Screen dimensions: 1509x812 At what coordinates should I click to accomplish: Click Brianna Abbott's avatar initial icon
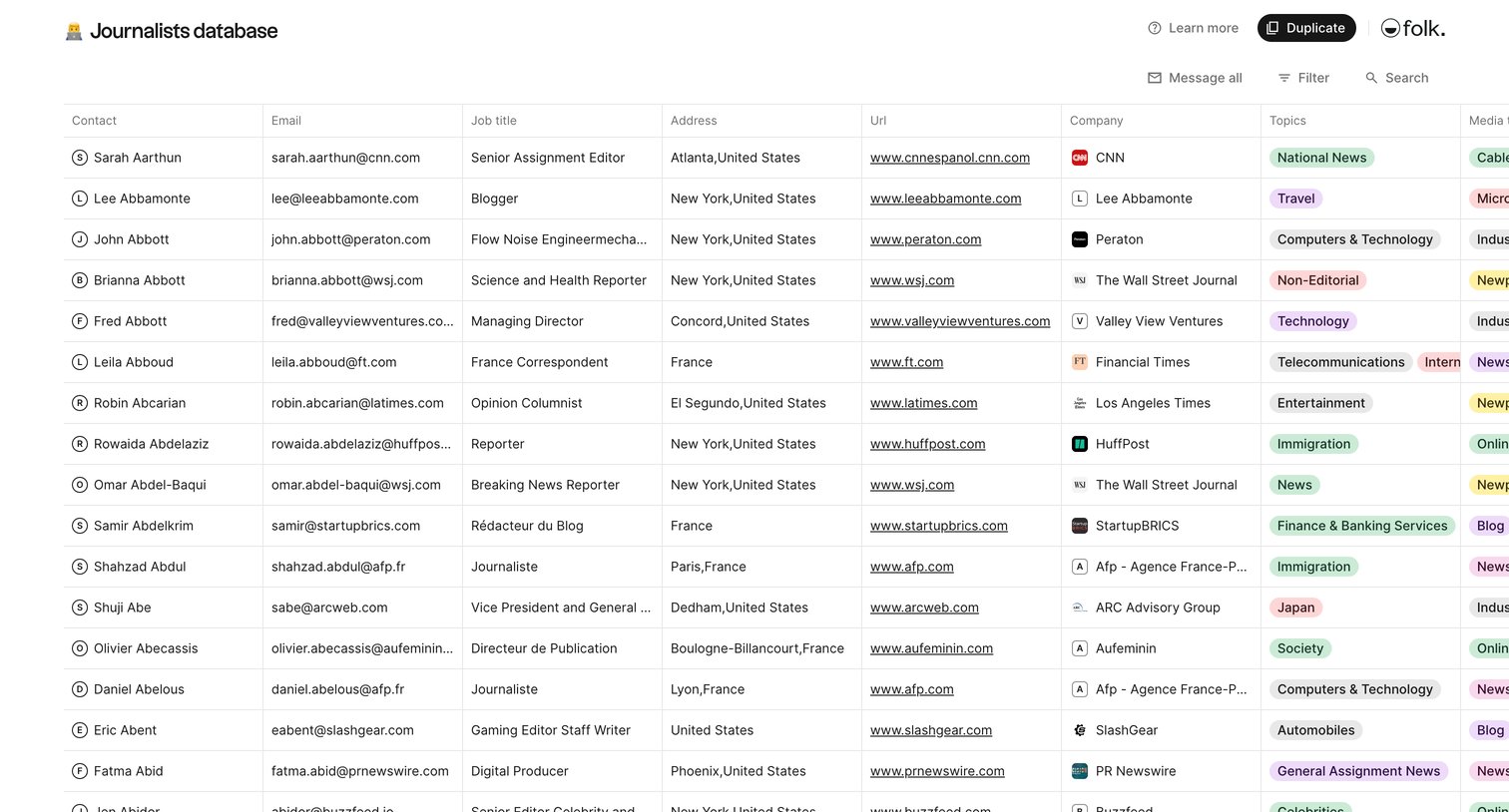tap(80, 280)
